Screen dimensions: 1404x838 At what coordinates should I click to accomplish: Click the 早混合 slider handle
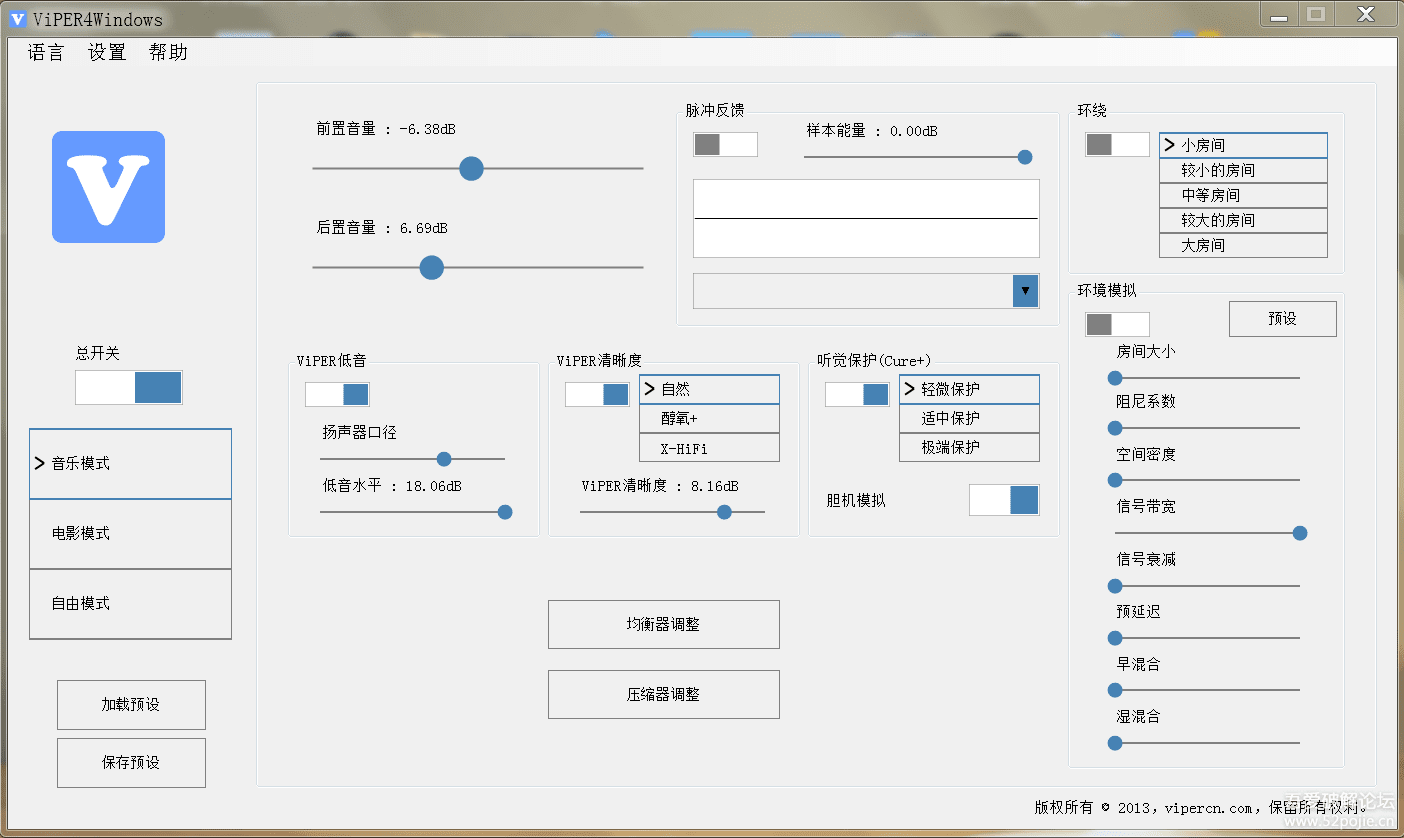[1115, 690]
